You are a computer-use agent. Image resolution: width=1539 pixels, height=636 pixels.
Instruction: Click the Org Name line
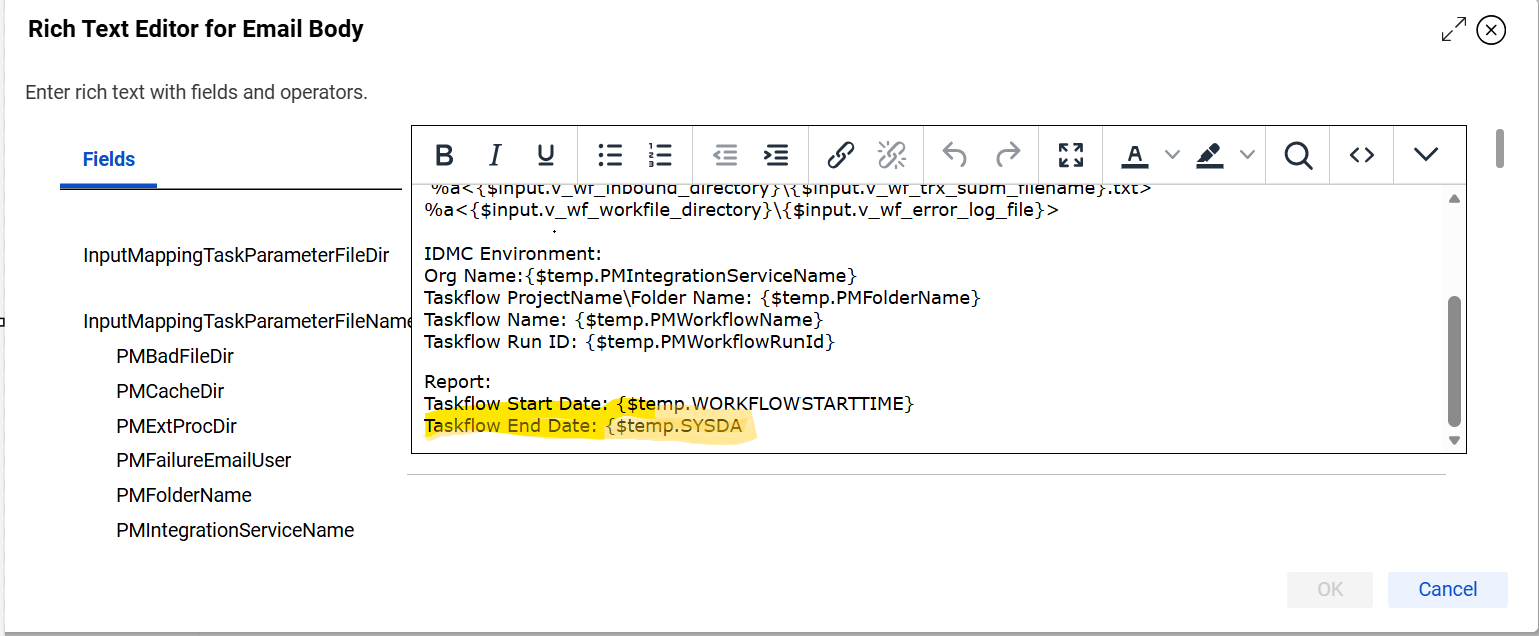tap(640, 275)
